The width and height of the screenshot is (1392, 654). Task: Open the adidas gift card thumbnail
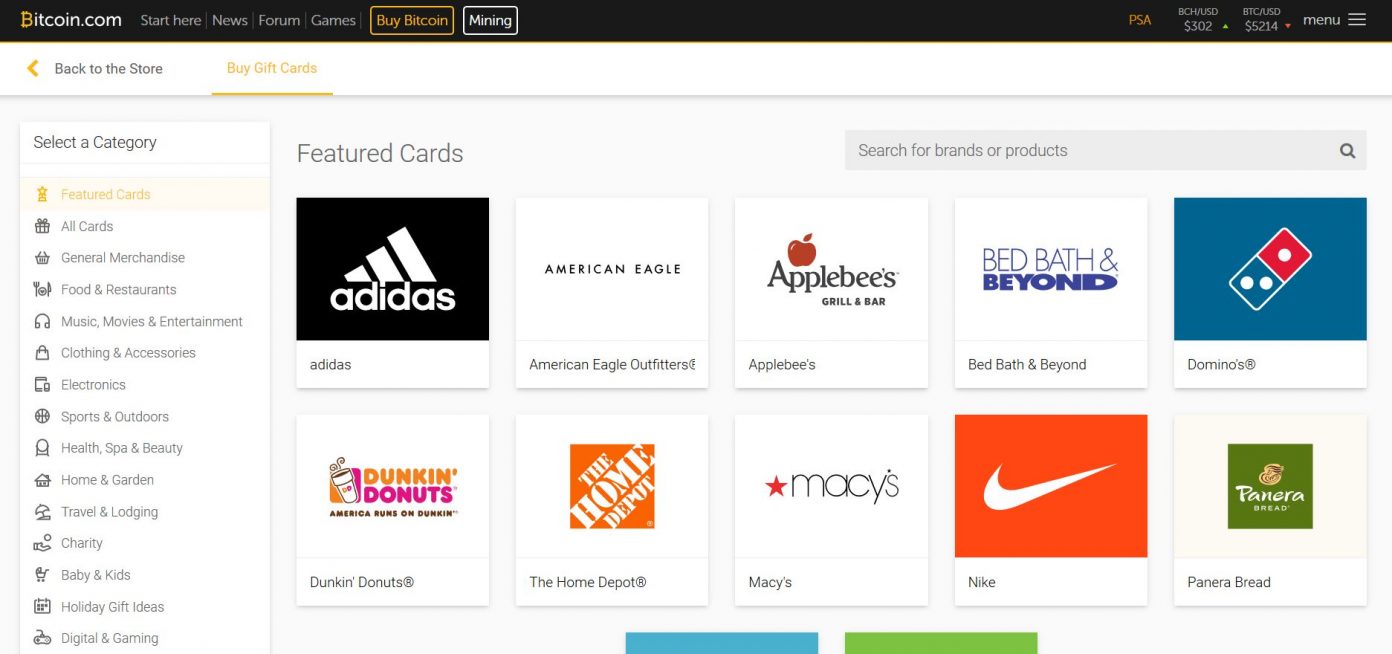click(x=393, y=269)
